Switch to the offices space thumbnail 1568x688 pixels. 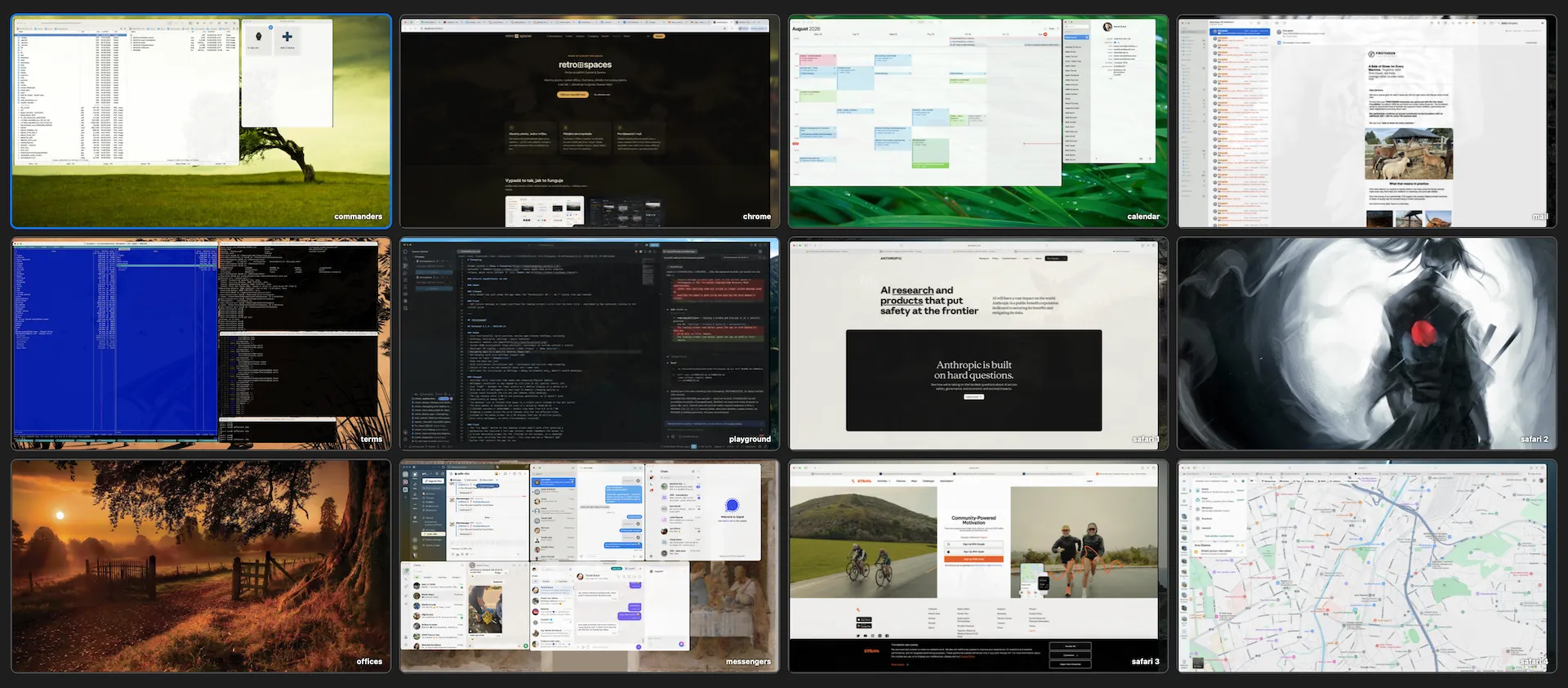point(201,566)
